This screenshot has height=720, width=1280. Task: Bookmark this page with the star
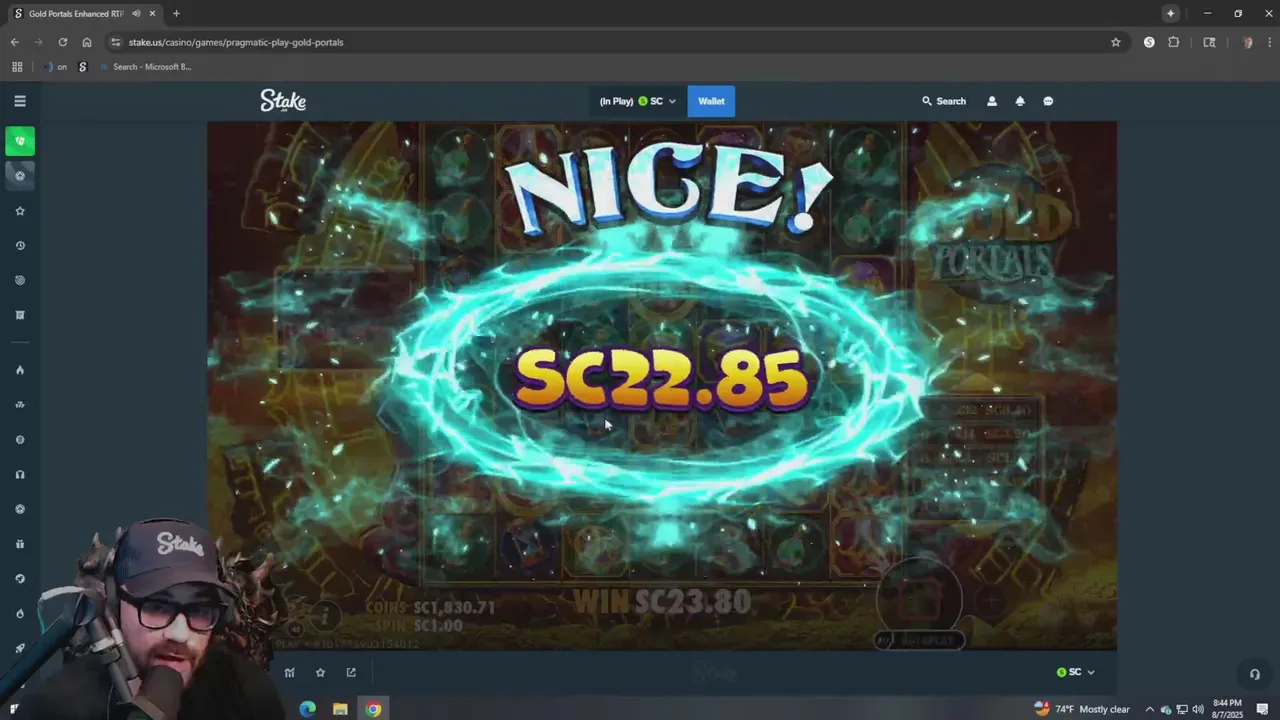coord(1116,42)
